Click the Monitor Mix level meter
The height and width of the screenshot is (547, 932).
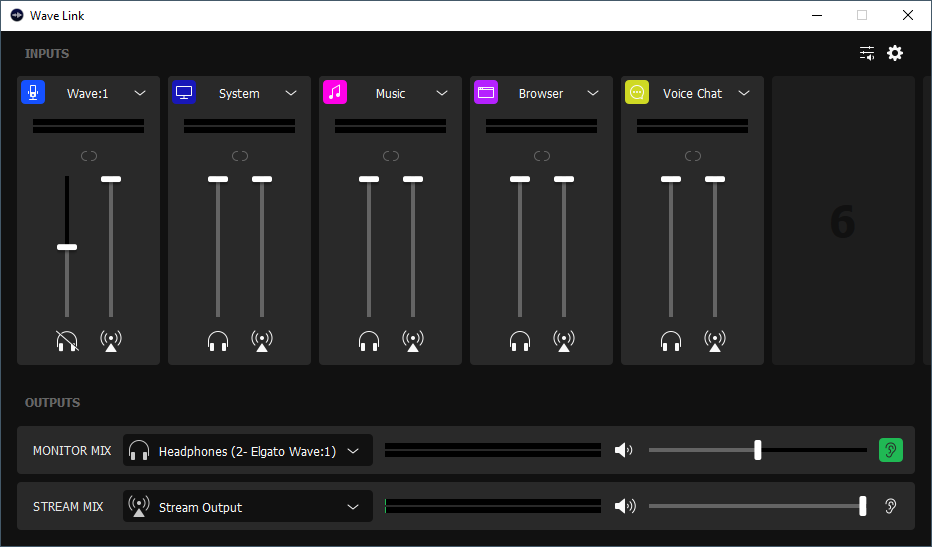tap(493, 450)
